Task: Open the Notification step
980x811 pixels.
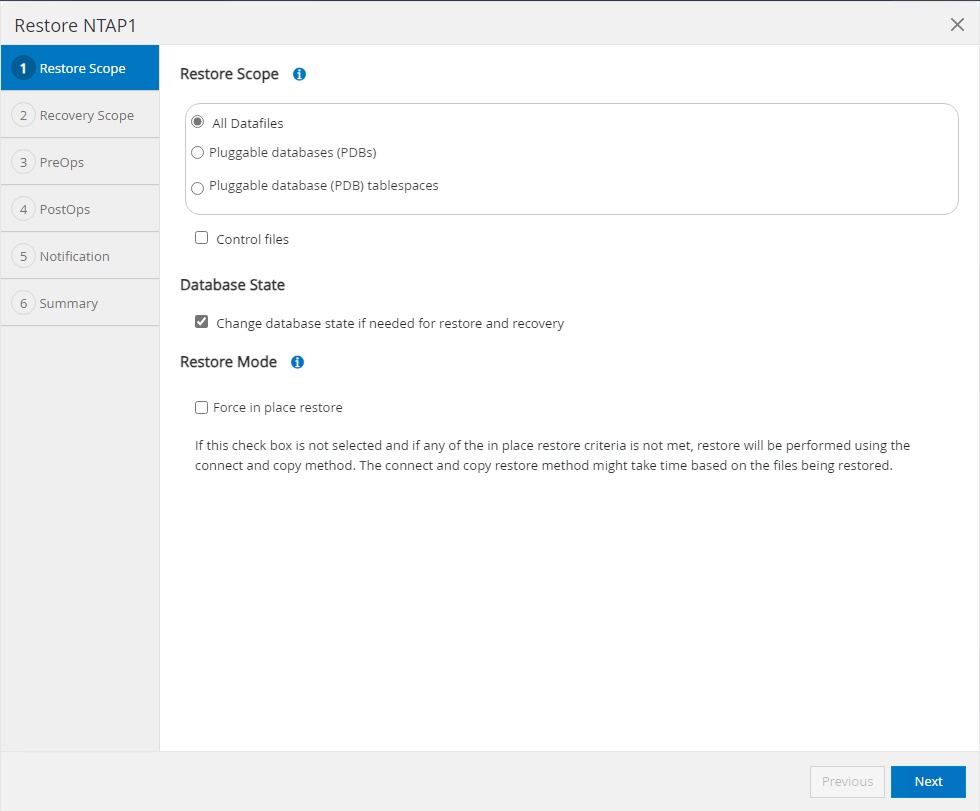Action: (74, 256)
